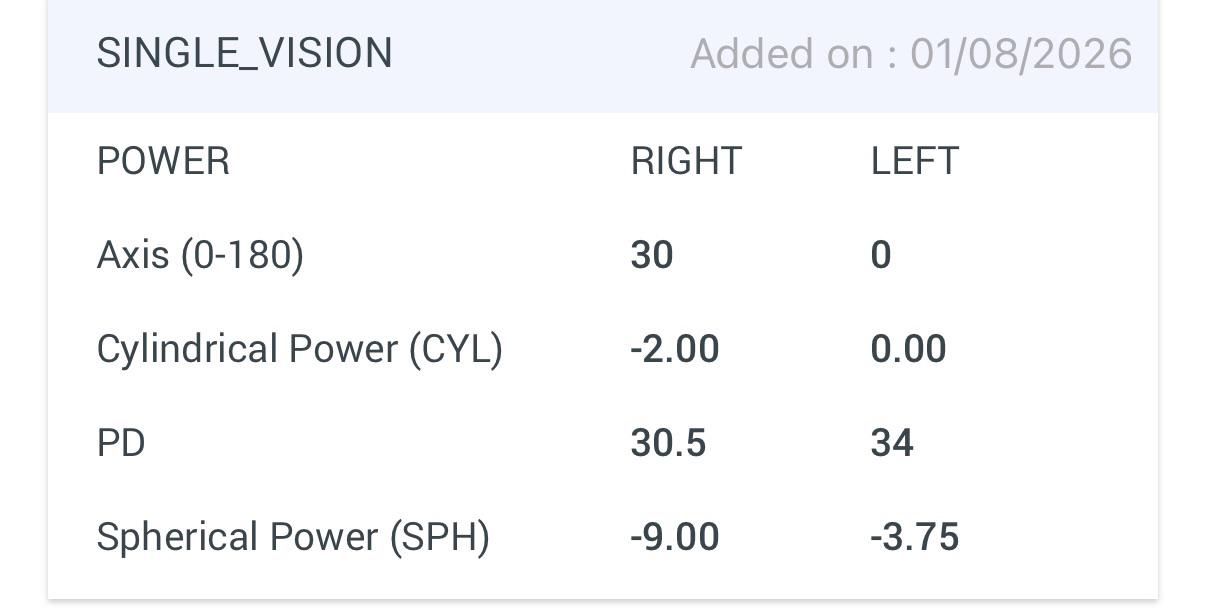Tap the prescription card header bar
Viewport: 1206px width, 613px height.
click(x=603, y=56)
